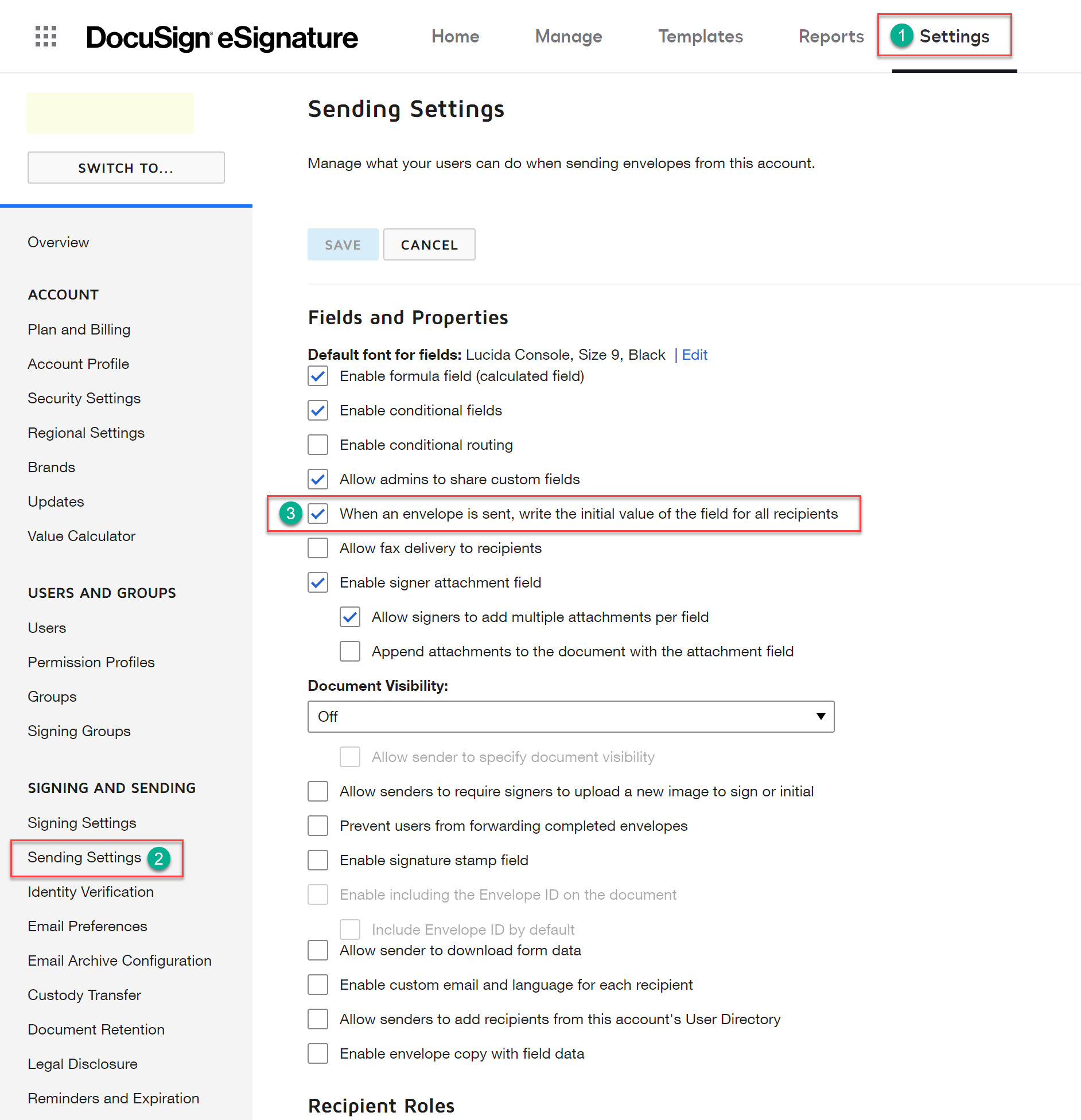The width and height of the screenshot is (1081, 1120).
Task: Enable conditional routing
Action: click(318, 445)
